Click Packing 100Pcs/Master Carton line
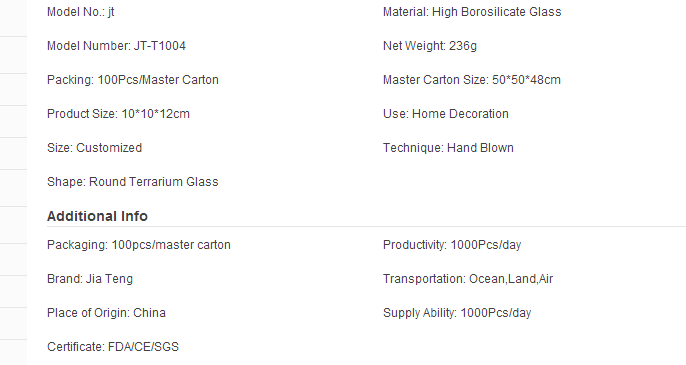The image size is (686, 365). (x=133, y=80)
